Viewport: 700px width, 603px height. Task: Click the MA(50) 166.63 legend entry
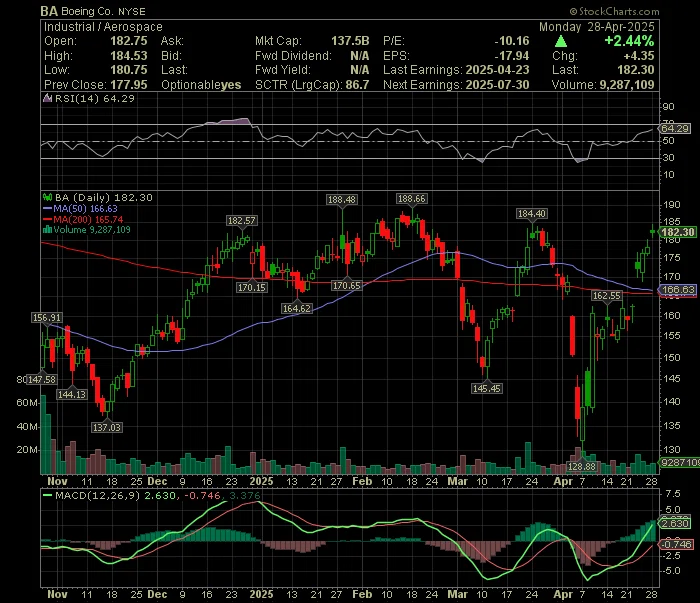(x=80, y=208)
